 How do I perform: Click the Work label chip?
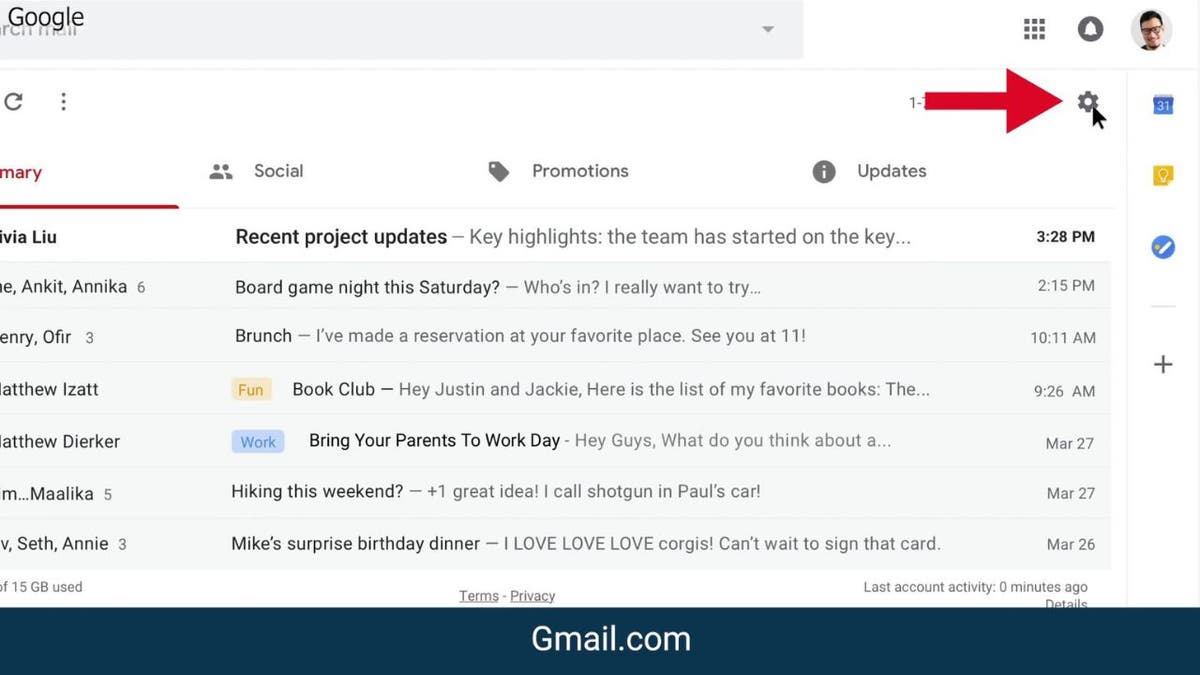[258, 441]
